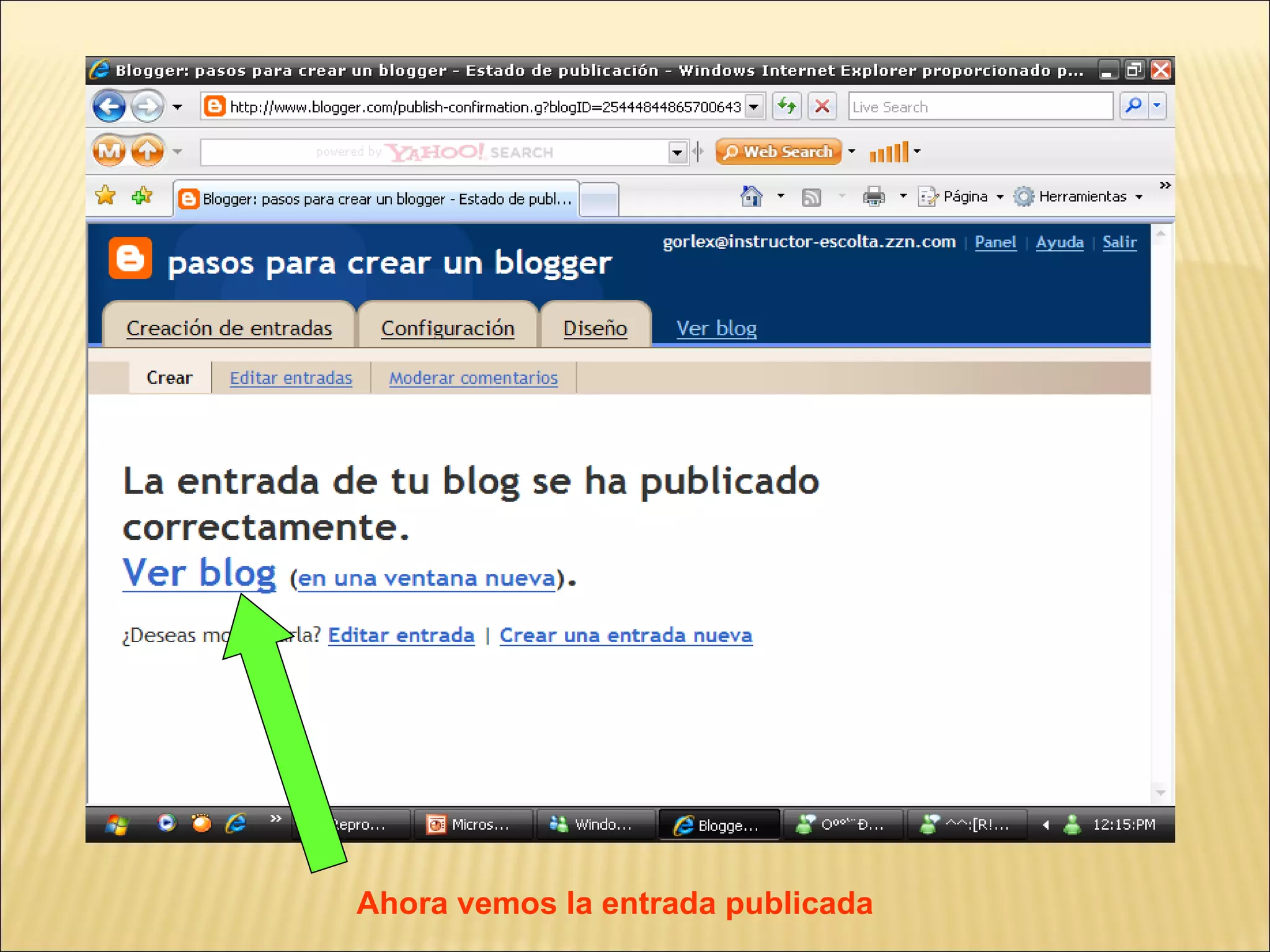Image resolution: width=1270 pixels, height=952 pixels.
Task: Click the Print toolbar icon
Action: click(873, 196)
